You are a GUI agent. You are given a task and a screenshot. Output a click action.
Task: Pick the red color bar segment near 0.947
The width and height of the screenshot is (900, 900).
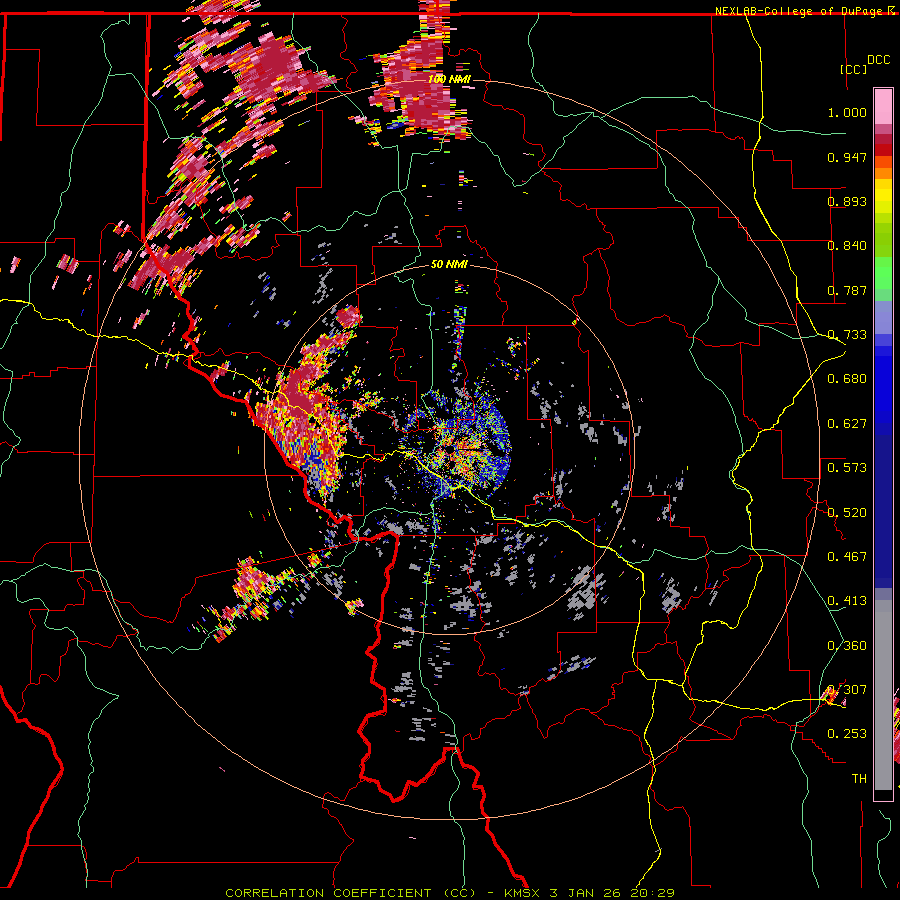click(x=883, y=150)
